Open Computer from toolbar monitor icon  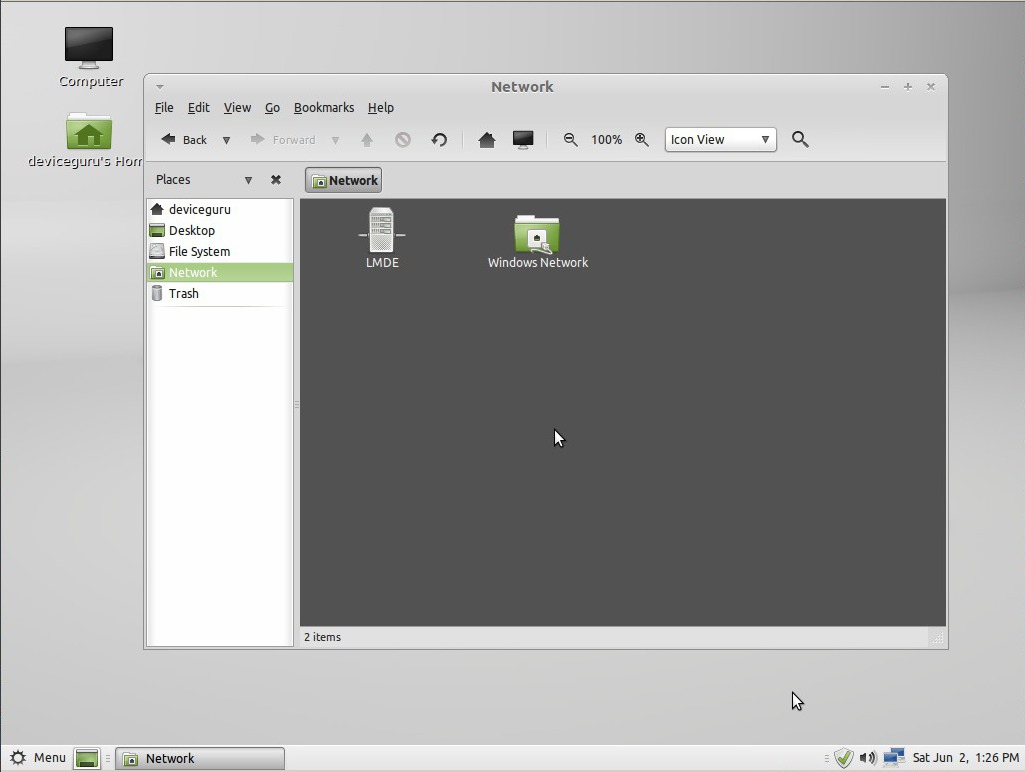(523, 140)
